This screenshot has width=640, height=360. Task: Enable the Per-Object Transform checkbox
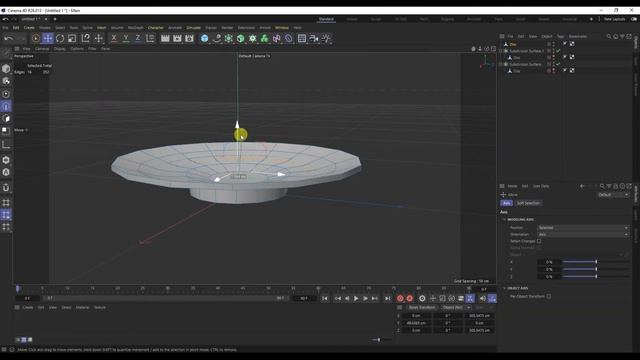pos(549,296)
